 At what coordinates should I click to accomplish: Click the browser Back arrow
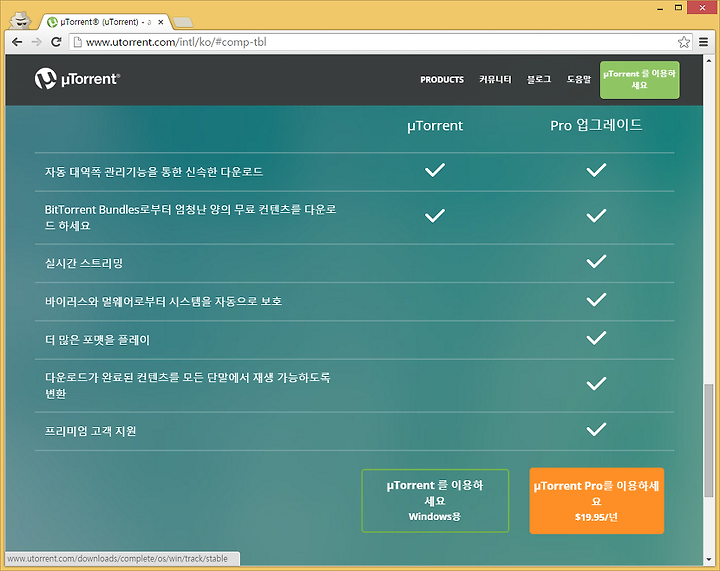tap(17, 42)
